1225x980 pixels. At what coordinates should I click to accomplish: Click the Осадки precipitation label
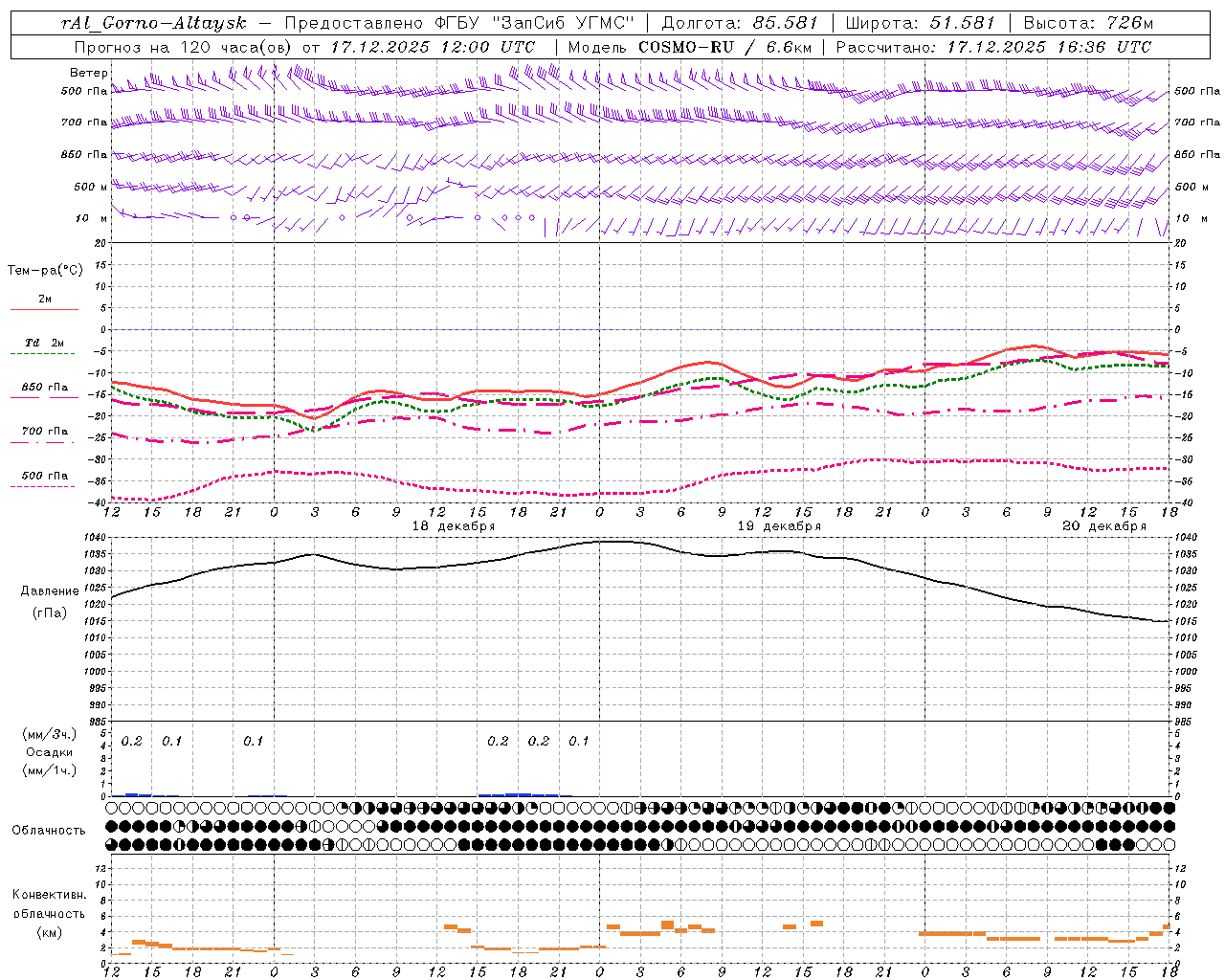click(50, 752)
